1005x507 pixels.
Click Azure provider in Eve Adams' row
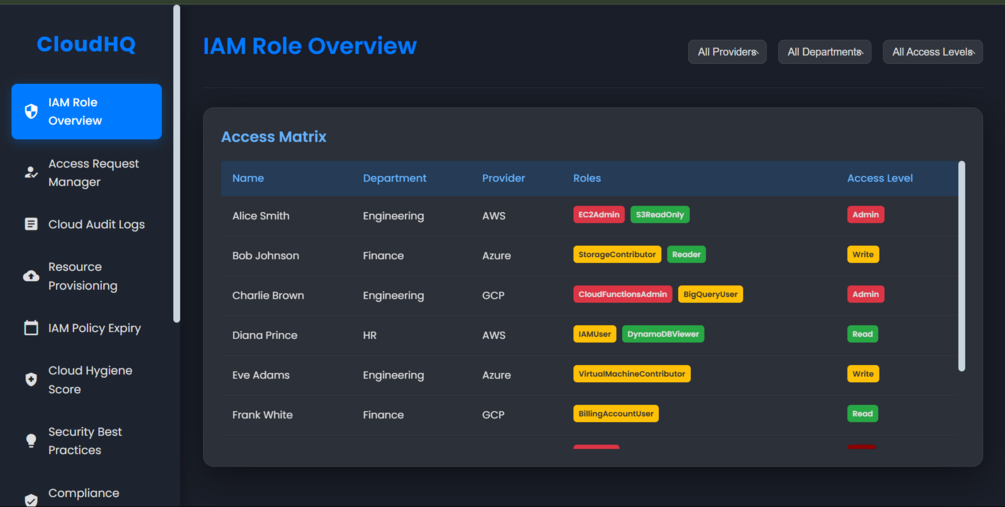[496, 375]
